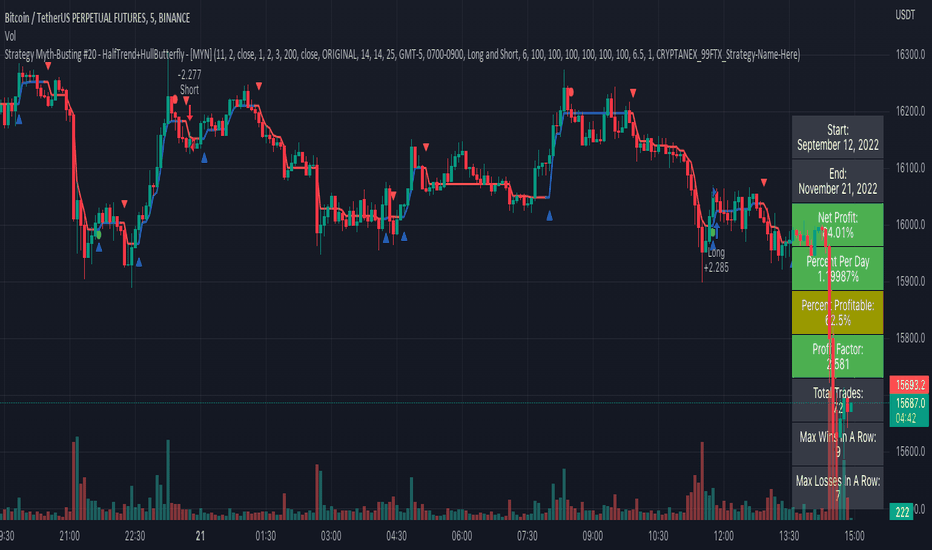Viewport: 932px width, 550px height.
Task: Open the Strategy Myth-Busting #20 indicator legend
Action: [402, 55]
